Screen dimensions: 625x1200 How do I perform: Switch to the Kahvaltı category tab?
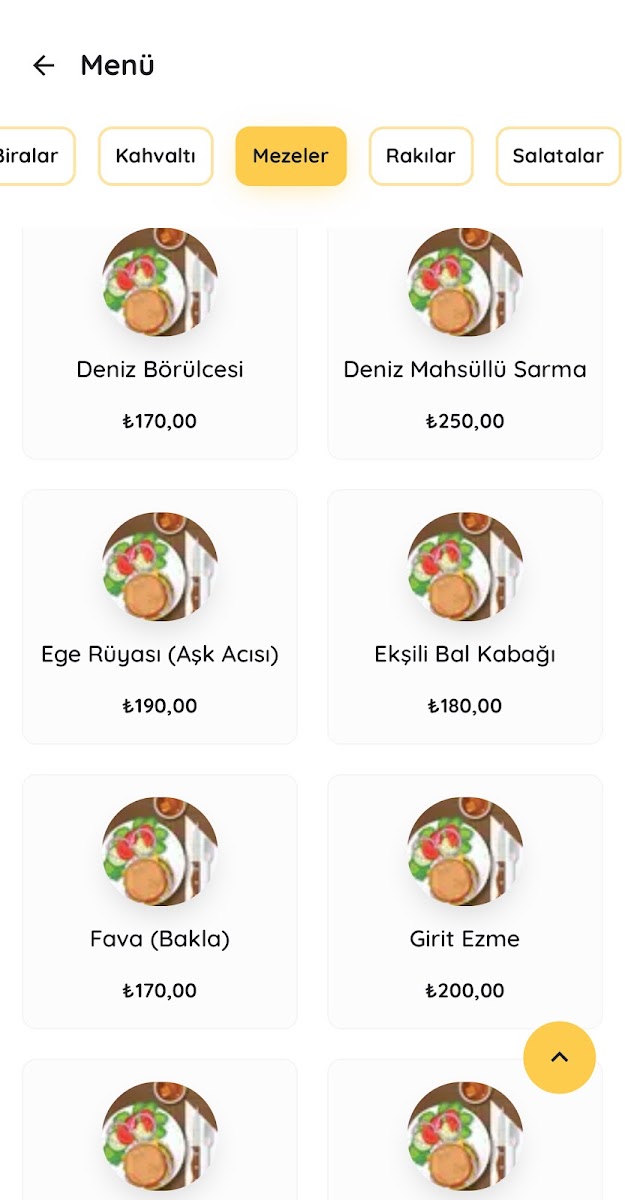[x=155, y=156]
